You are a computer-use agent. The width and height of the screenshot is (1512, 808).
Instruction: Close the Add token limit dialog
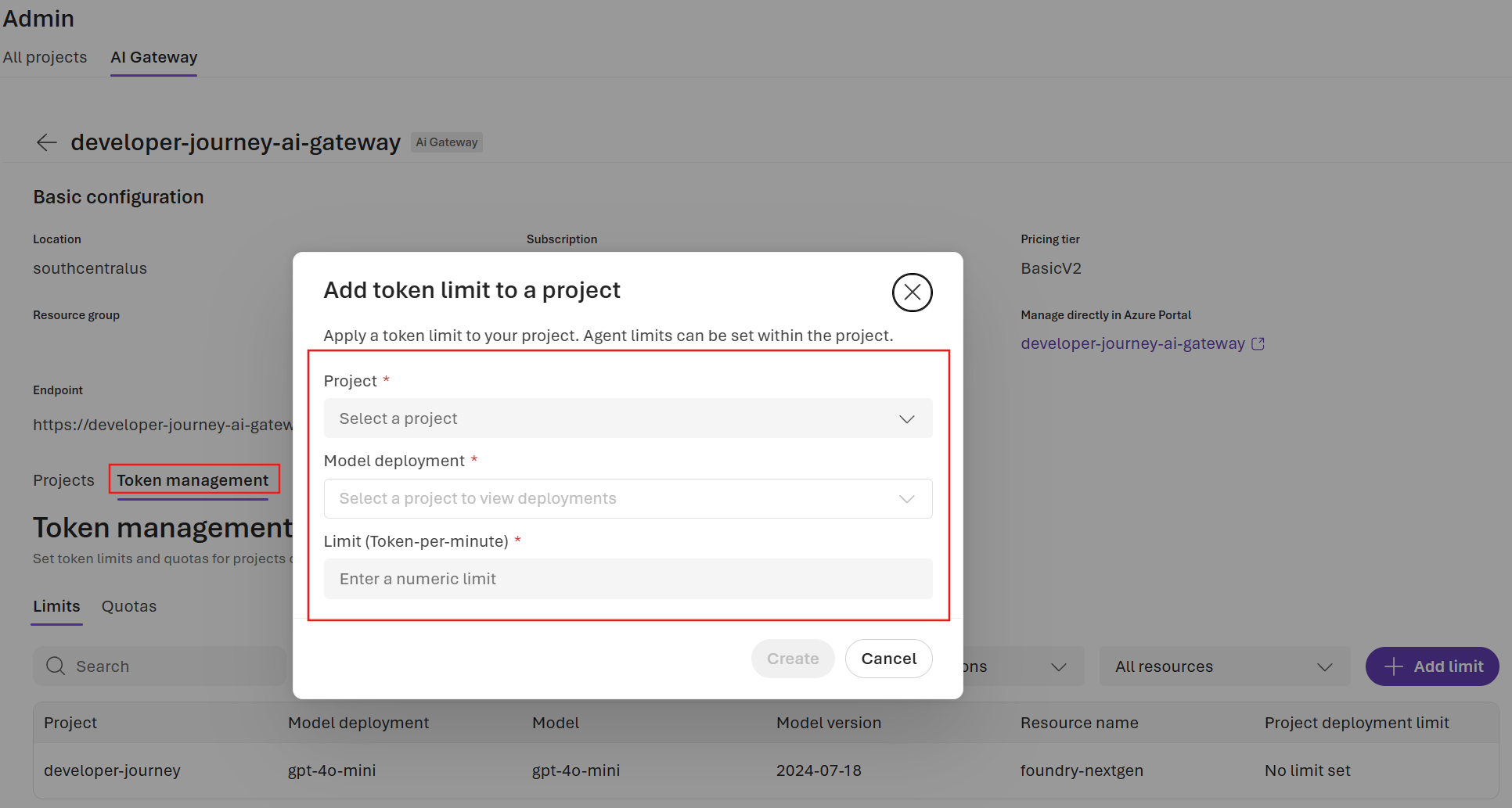(912, 293)
